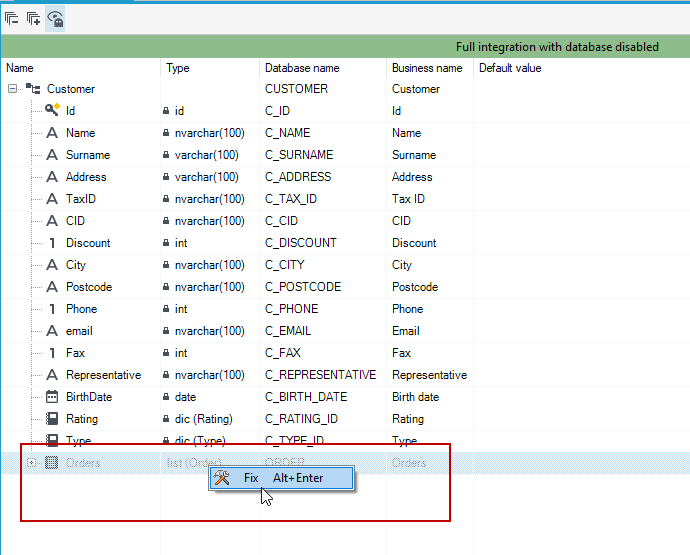Click the Name column header
This screenshot has width=690, height=555.
[81, 68]
